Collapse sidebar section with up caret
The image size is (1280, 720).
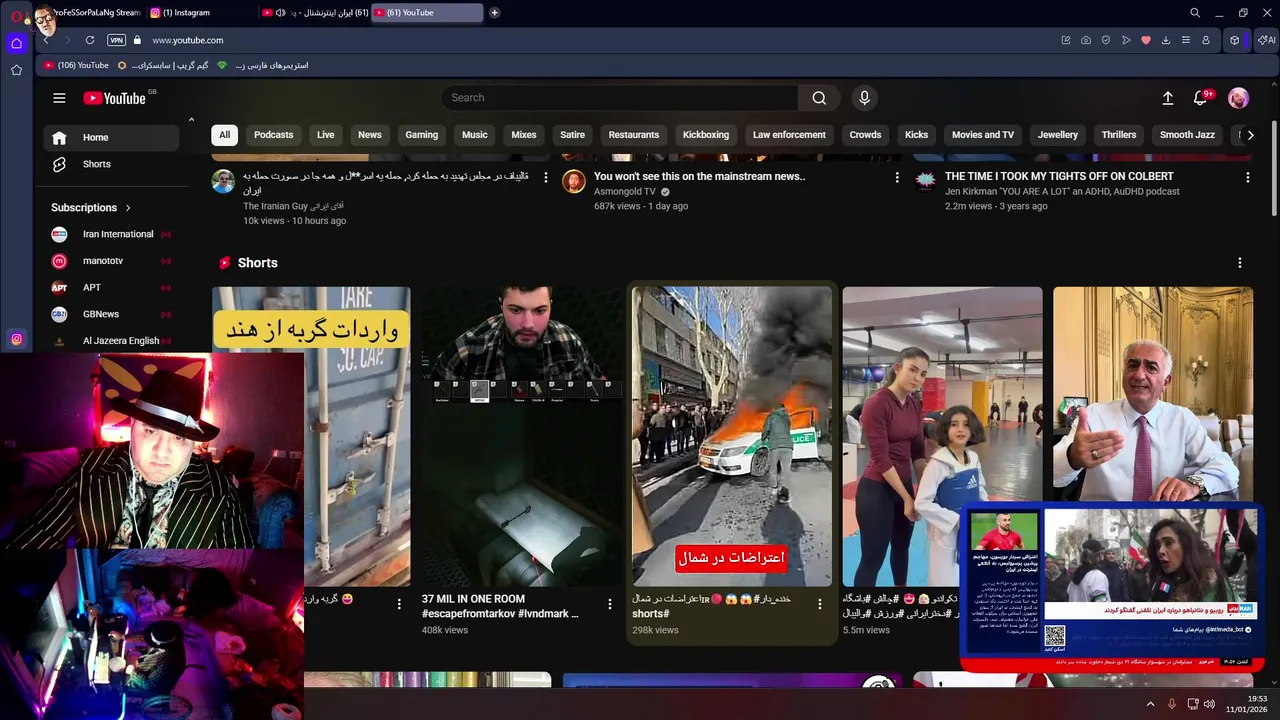[x=191, y=120]
